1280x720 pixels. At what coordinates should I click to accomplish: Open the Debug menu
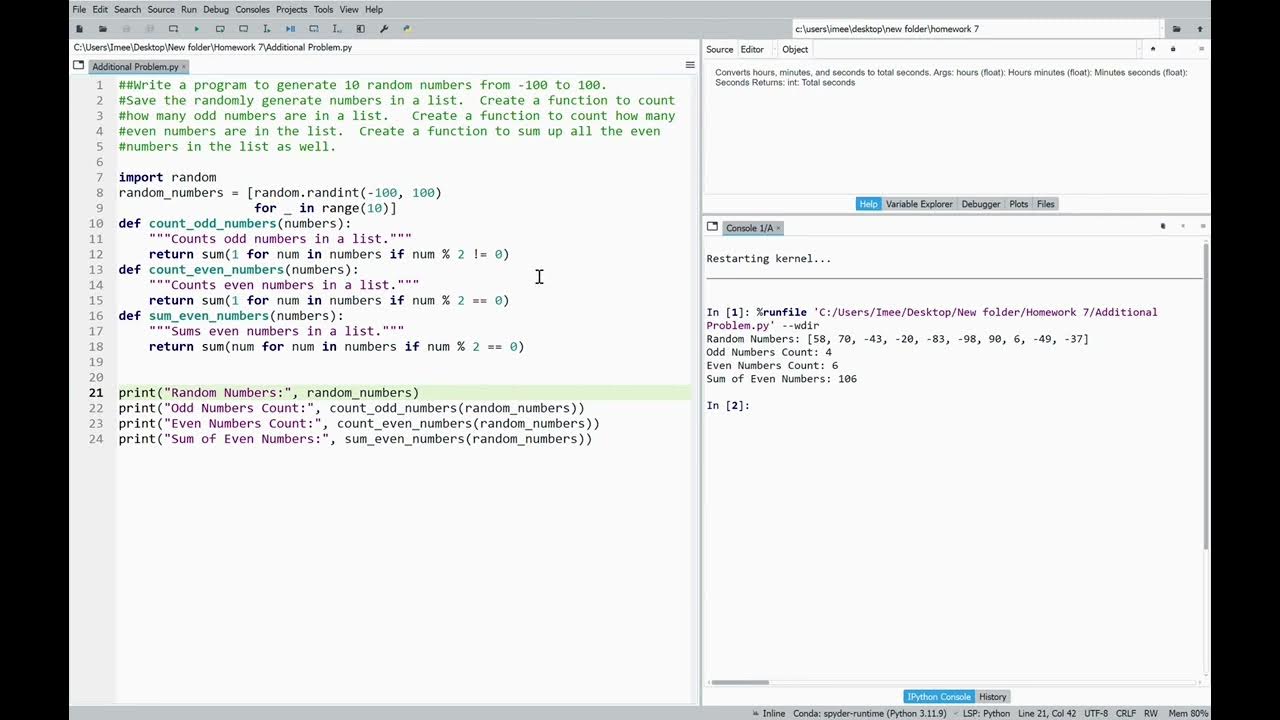[x=216, y=9]
